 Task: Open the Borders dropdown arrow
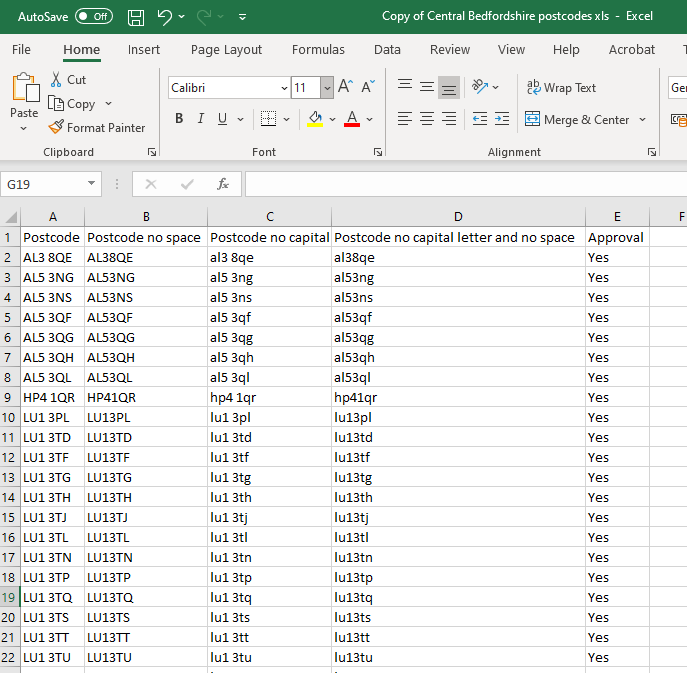[287, 119]
